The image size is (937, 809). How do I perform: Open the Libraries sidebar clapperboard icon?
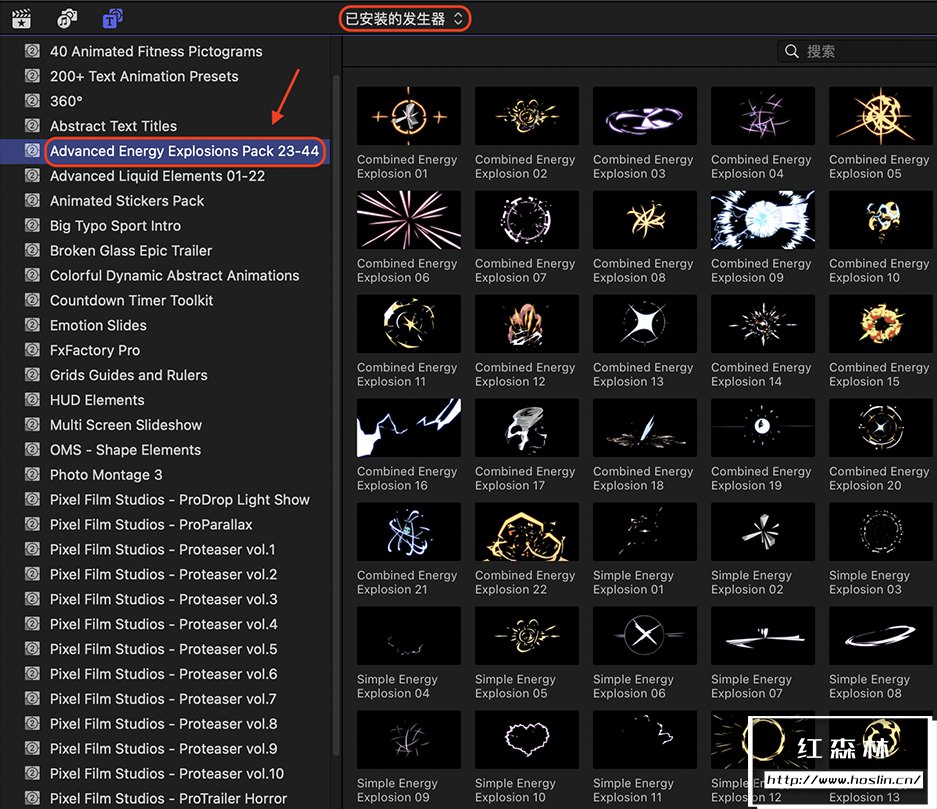[x=22, y=19]
